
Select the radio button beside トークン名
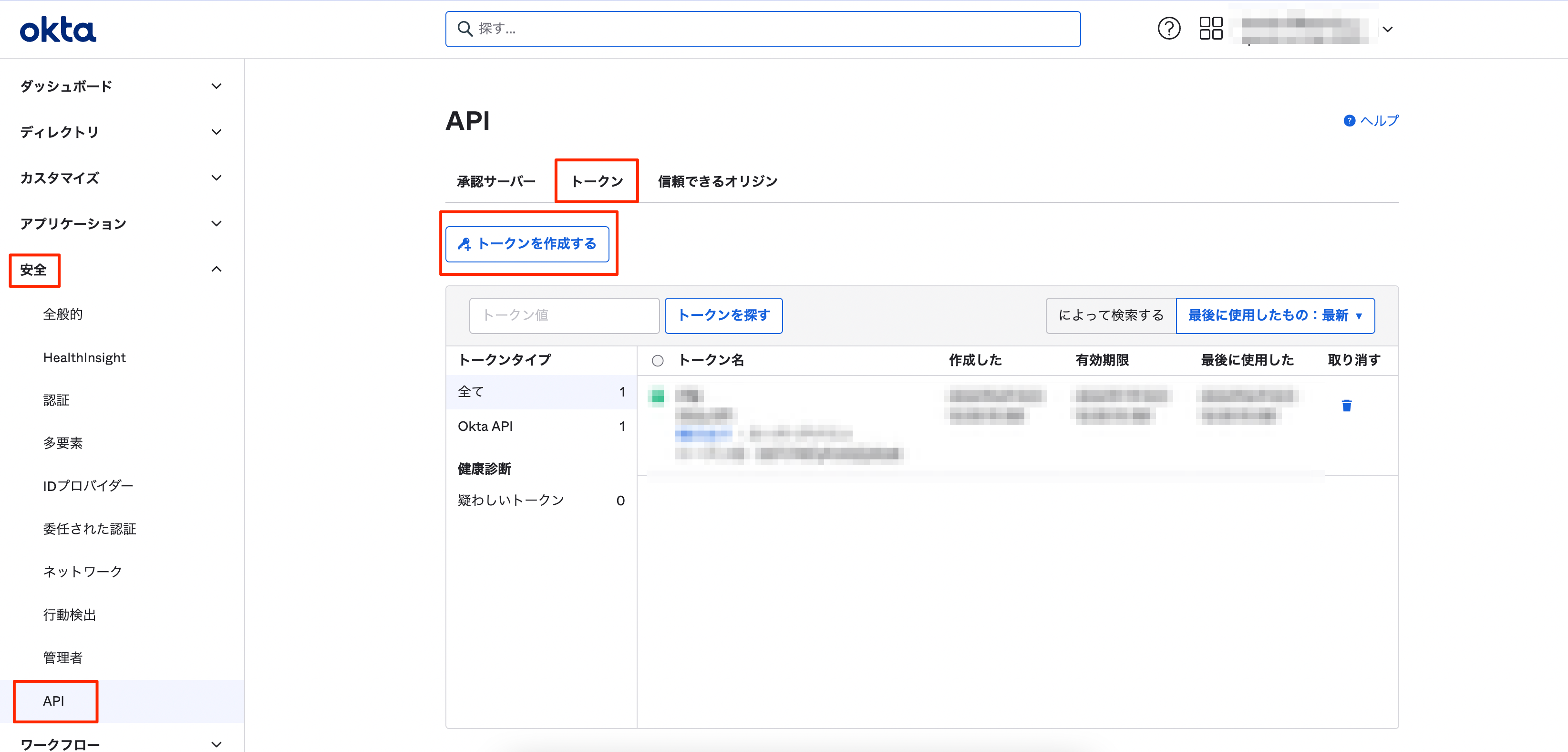[x=658, y=360]
